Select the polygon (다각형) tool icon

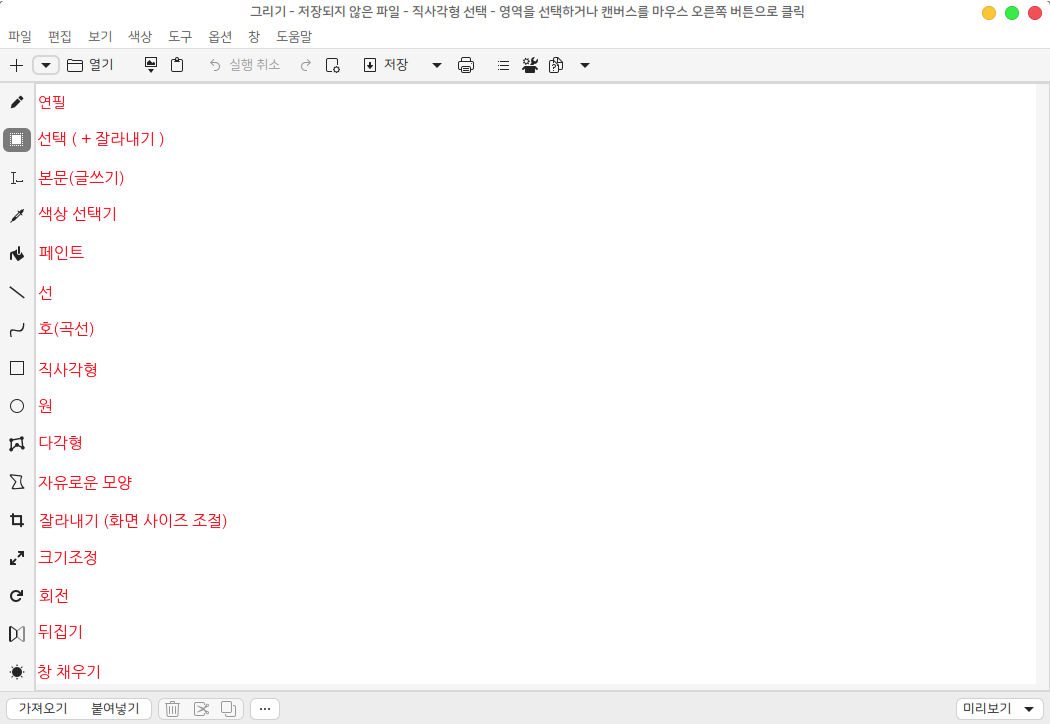[x=17, y=443]
